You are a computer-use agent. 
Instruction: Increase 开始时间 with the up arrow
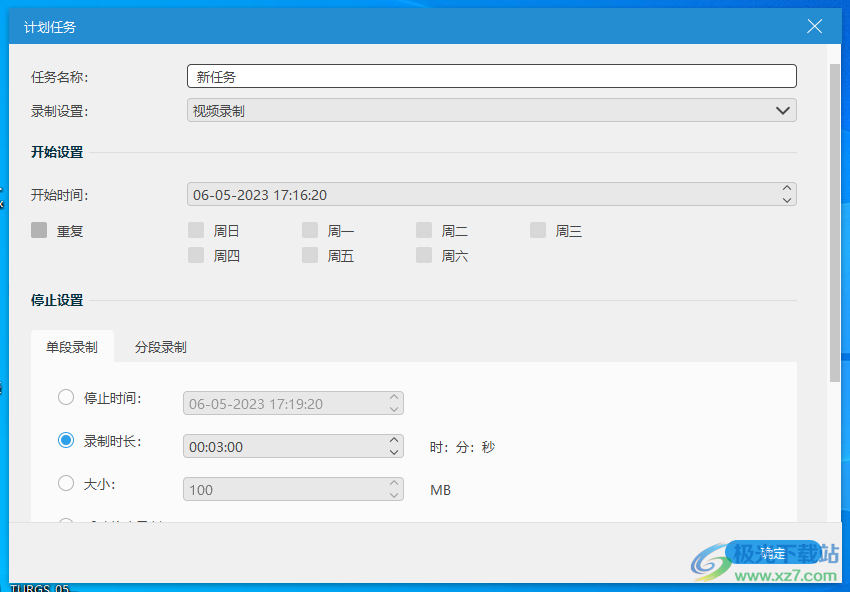click(x=787, y=189)
